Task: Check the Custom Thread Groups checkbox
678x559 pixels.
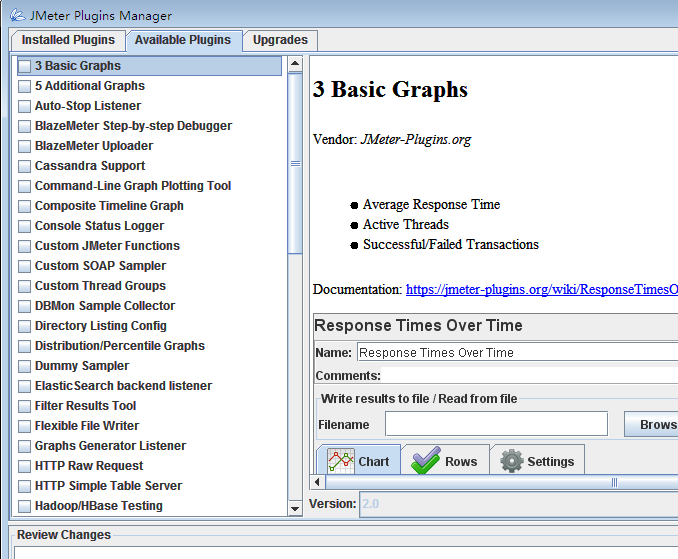Action: pos(25,286)
